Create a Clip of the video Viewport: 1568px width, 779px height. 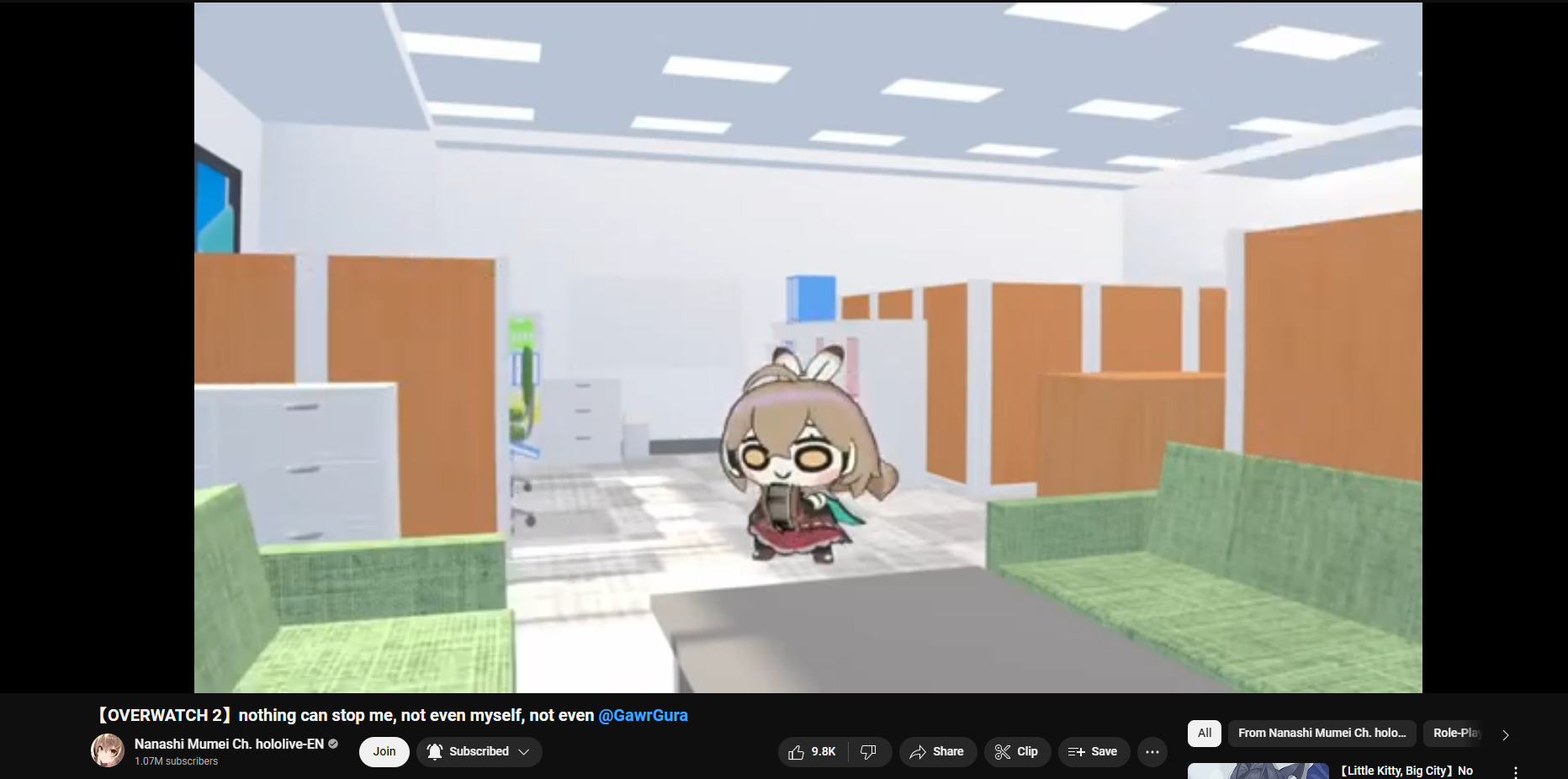tap(1017, 752)
